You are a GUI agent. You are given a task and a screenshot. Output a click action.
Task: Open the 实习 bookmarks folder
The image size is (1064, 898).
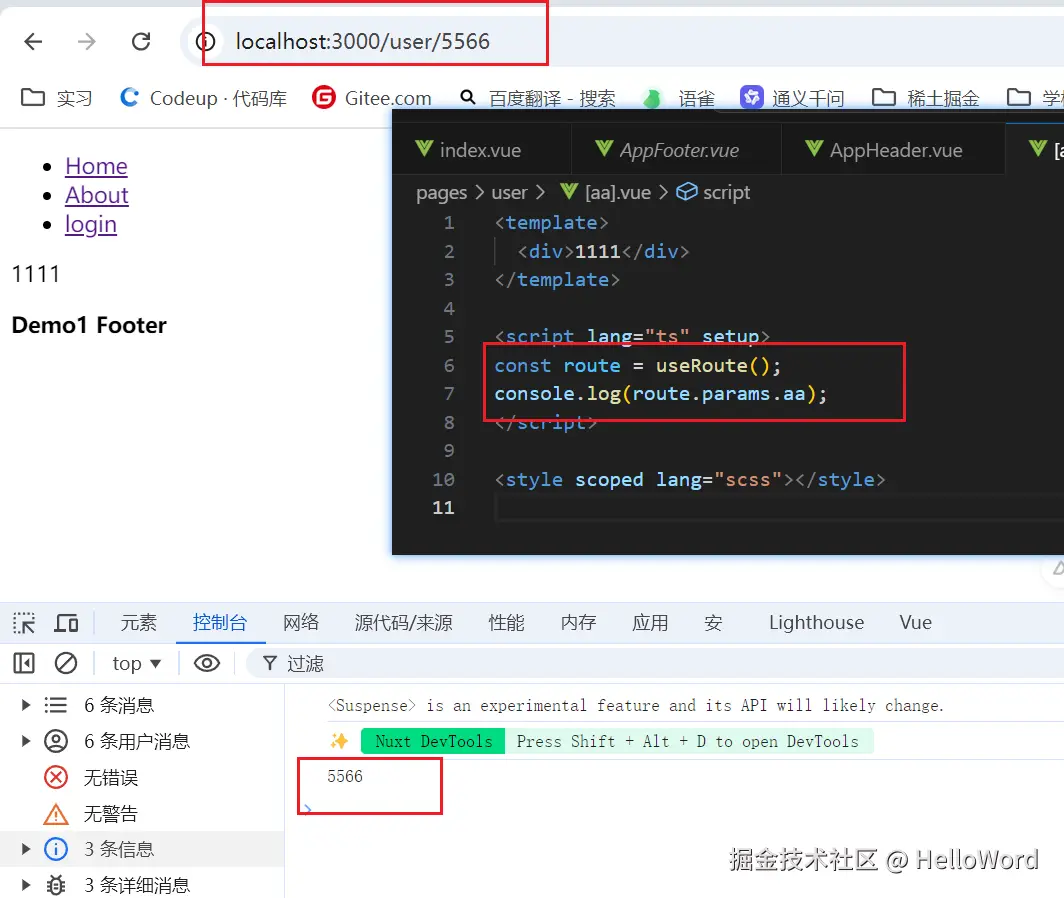pos(56,98)
